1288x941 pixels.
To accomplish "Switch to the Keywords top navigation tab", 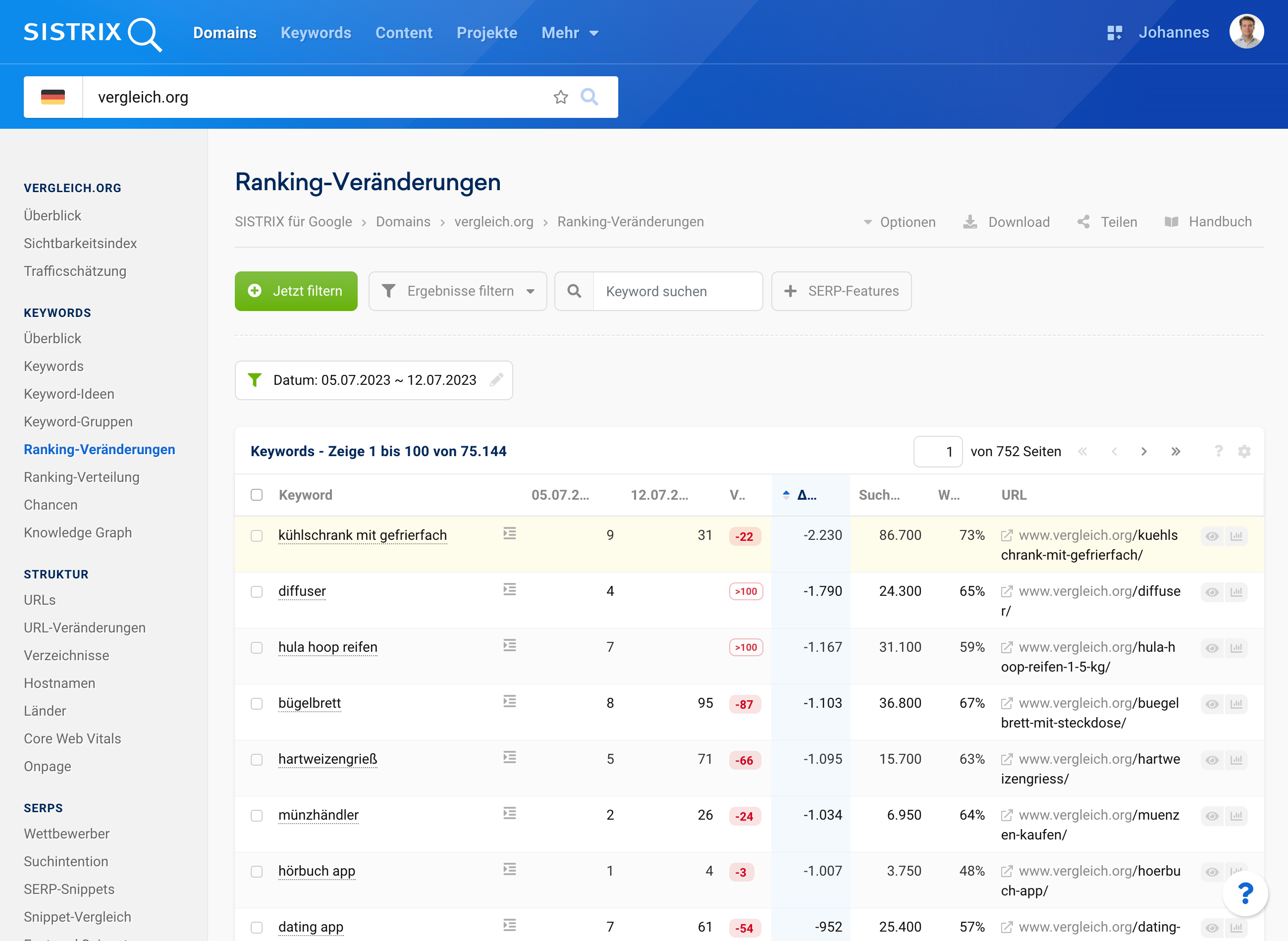I will [316, 33].
